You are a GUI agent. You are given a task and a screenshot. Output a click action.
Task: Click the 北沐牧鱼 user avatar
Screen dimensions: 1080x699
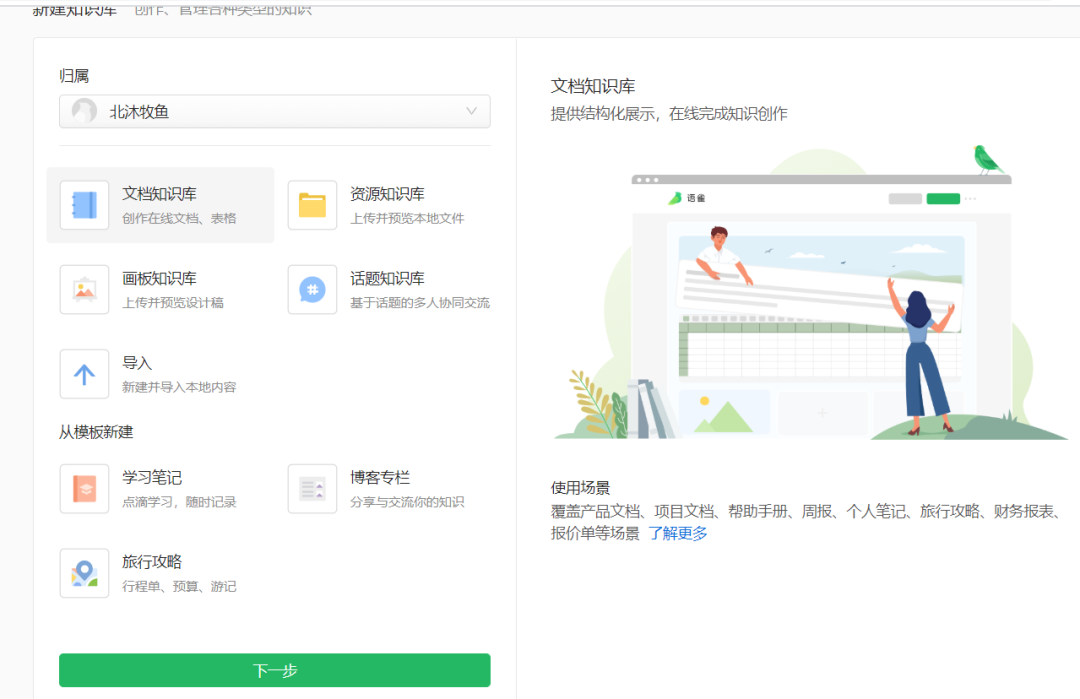point(85,112)
